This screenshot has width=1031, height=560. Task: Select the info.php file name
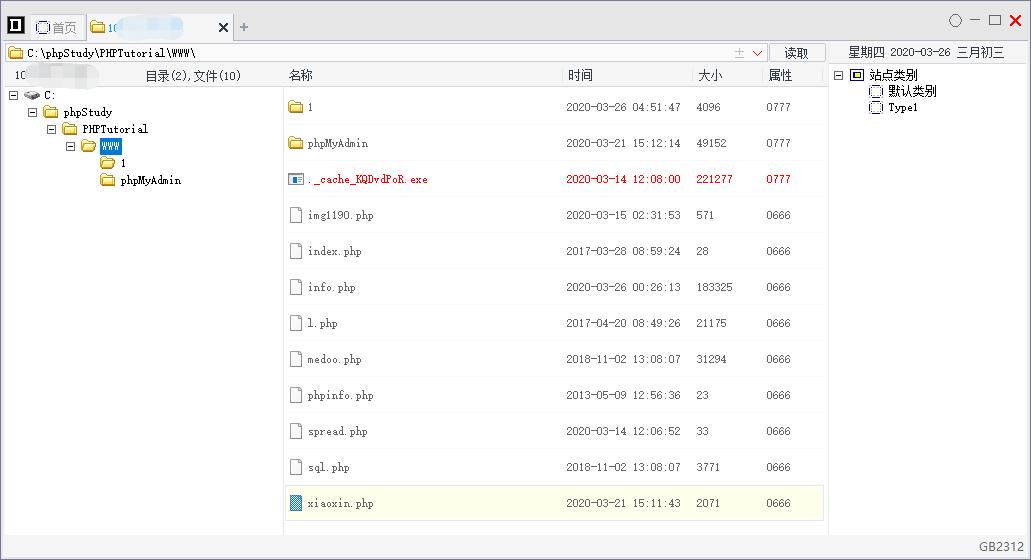pyautogui.click(x=331, y=287)
